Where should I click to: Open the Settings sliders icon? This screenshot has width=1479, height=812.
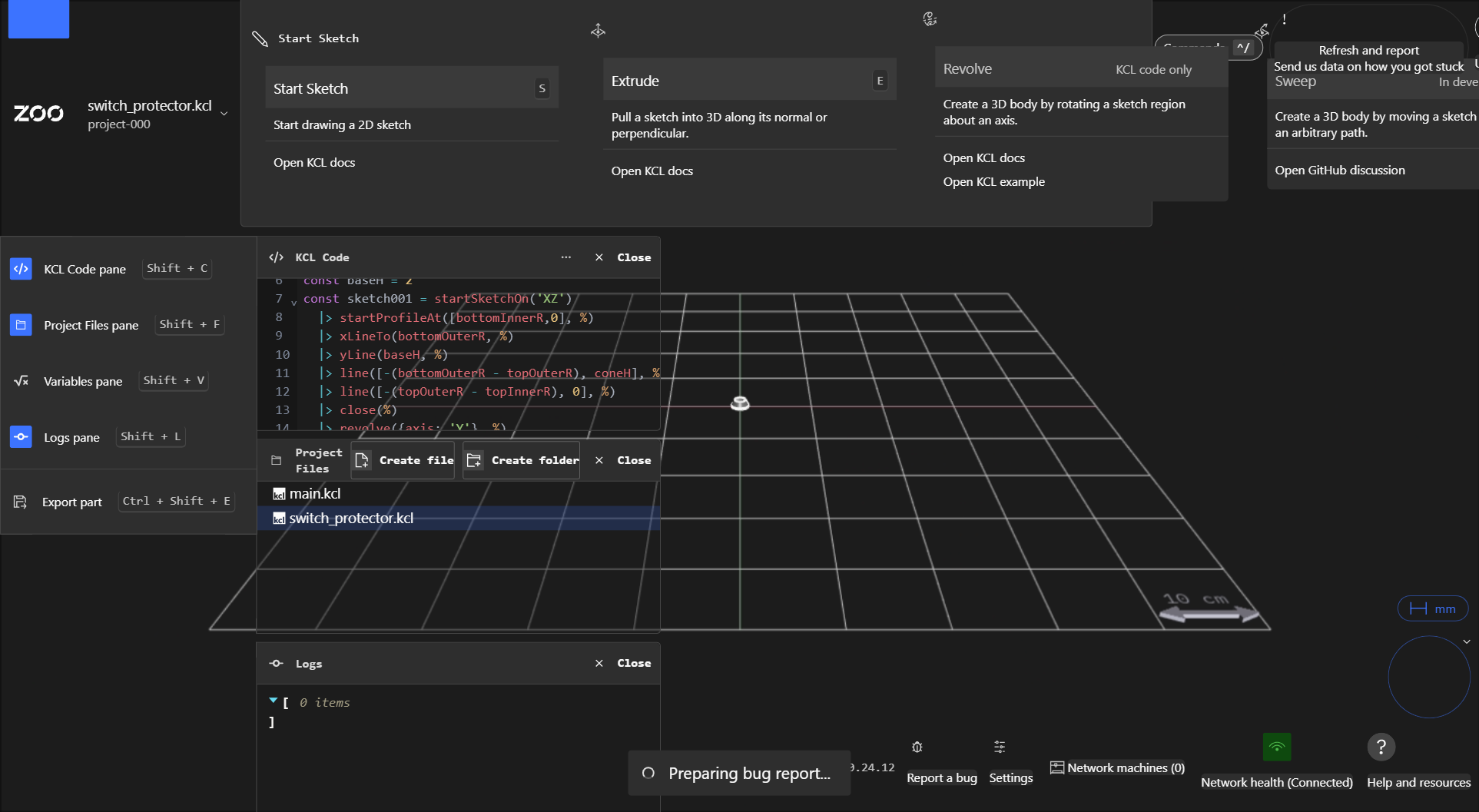click(x=1000, y=747)
